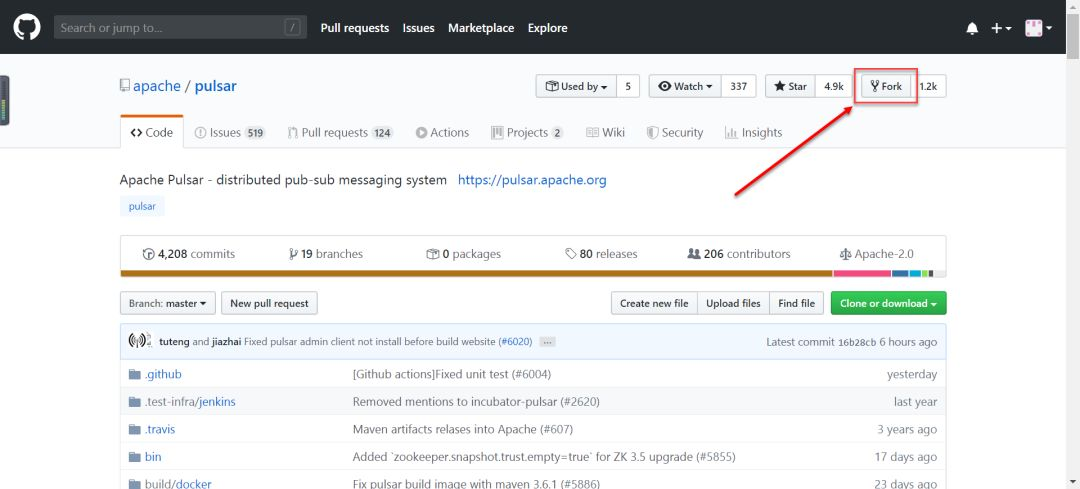Open the plus create-new menu
This screenshot has height=489, width=1080.
point(1001,28)
